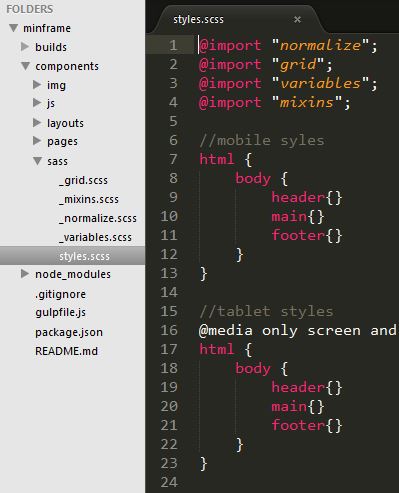Collapse the components folder arrow
The width and height of the screenshot is (399, 493).
pos(26,66)
